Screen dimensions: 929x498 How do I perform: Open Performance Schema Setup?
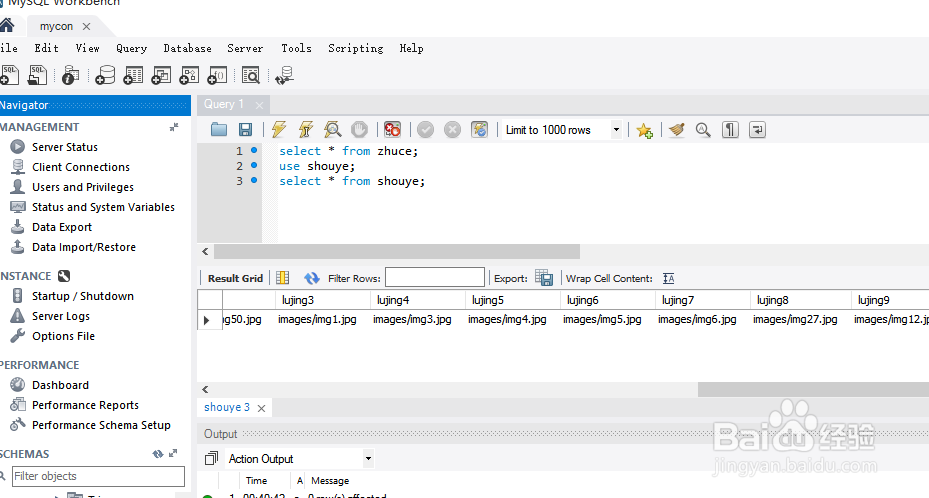pyautogui.click(x=101, y=425)
